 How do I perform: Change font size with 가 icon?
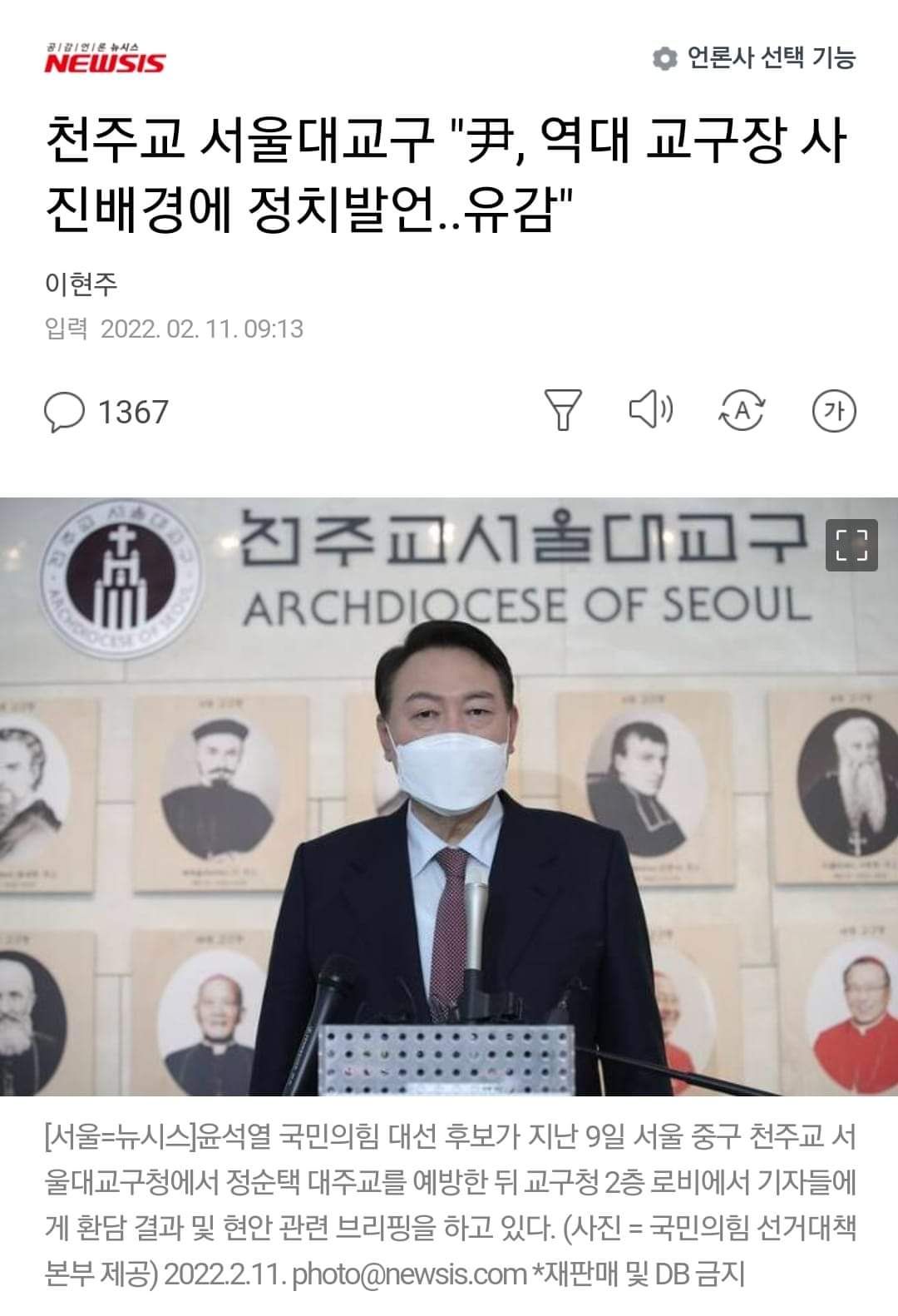[x=834, y=410]
